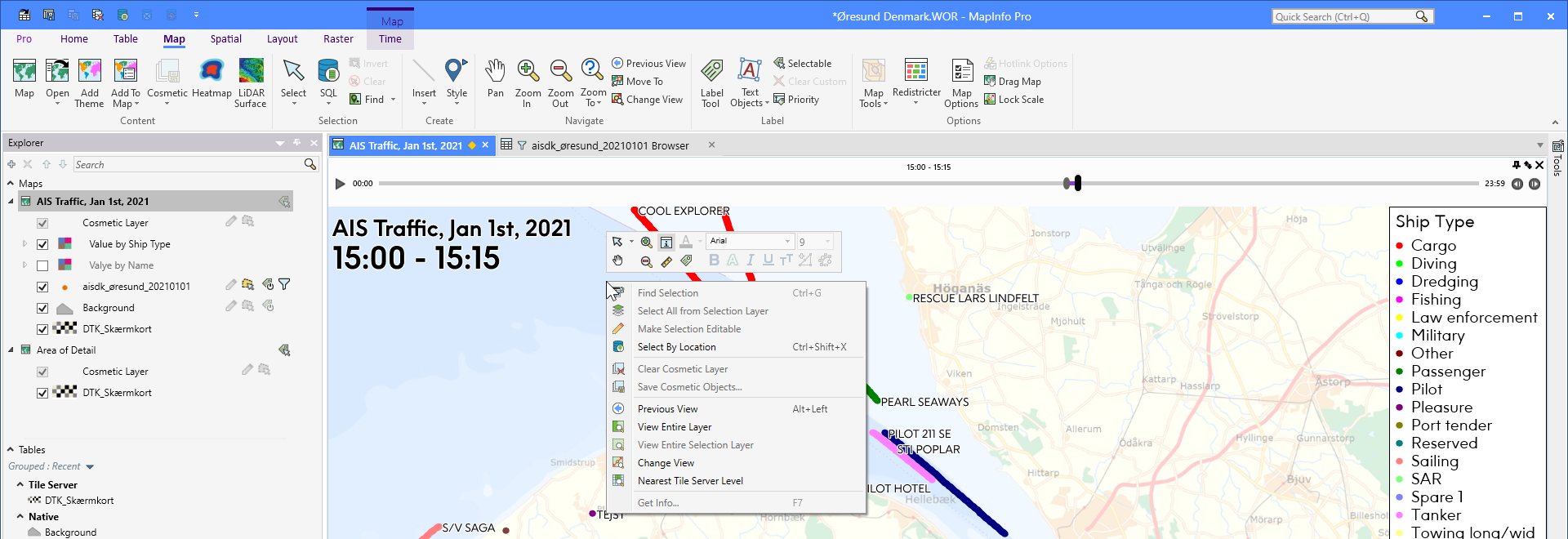1568x539 pixels.
Task: Click the label tag icon in mini toolbar
Action: [x=686, y=261]
